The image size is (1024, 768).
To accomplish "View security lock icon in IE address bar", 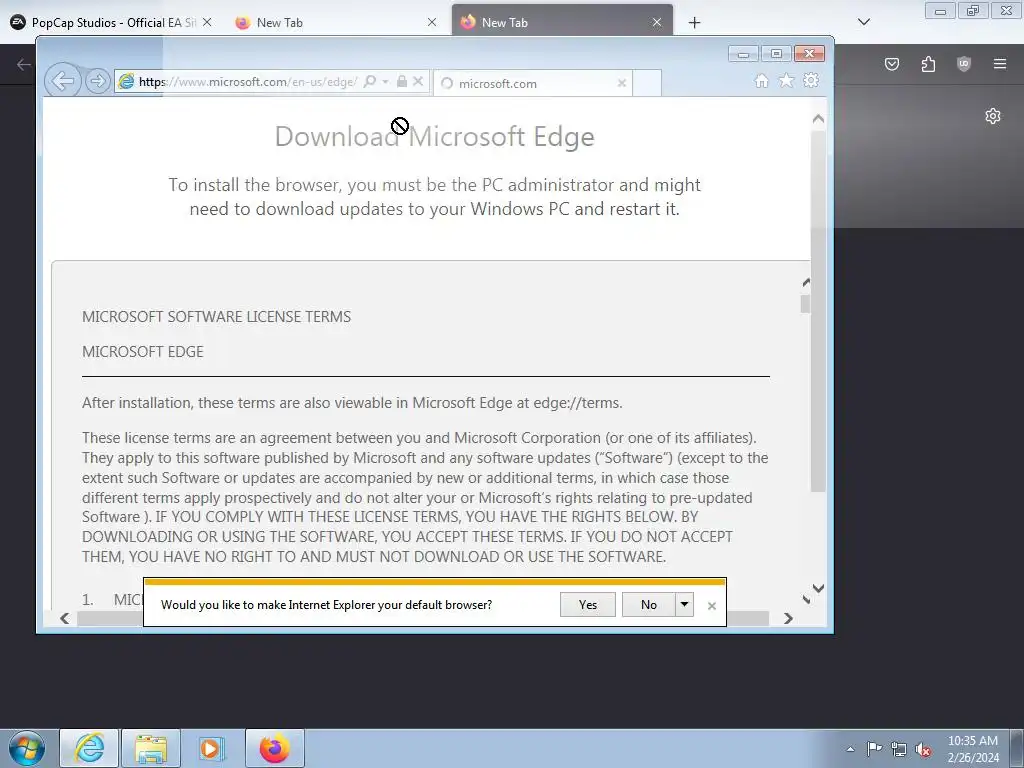I will tap(402, 82).
